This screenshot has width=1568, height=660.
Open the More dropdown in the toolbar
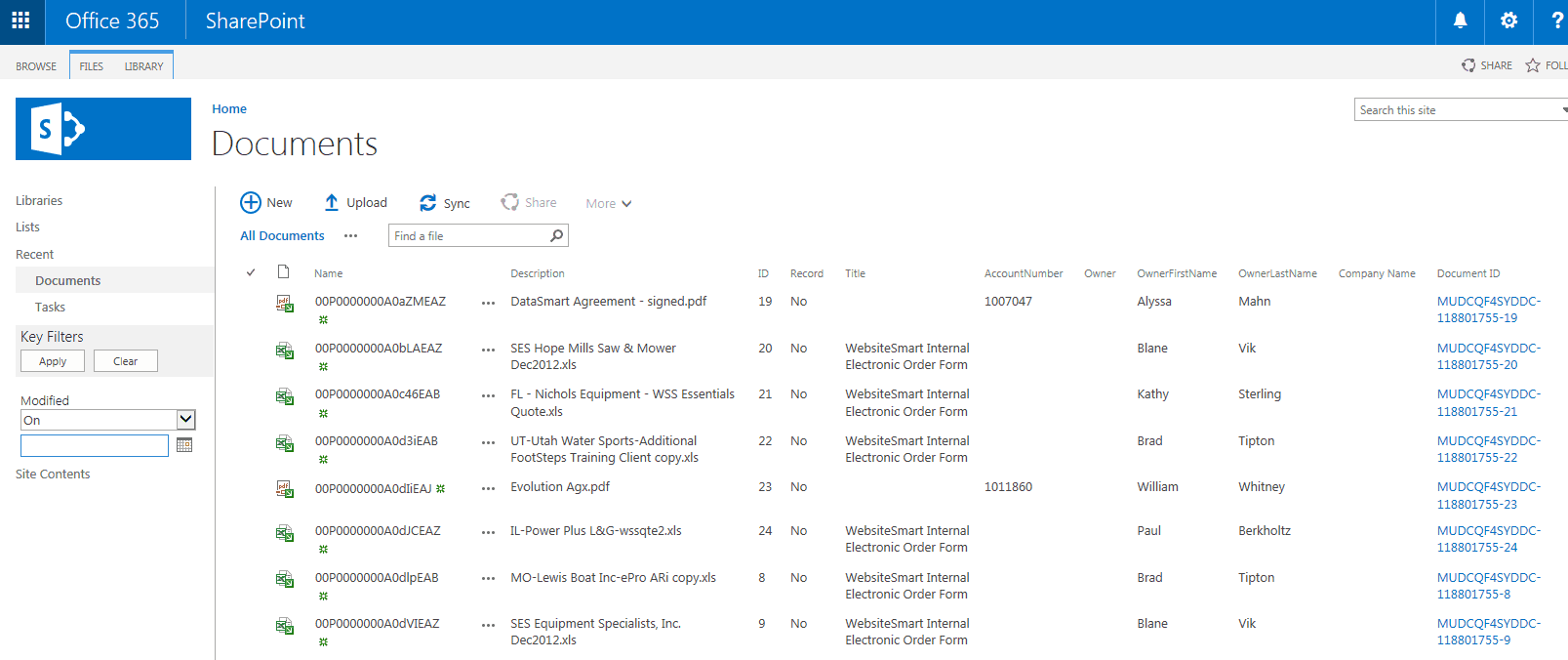coord(609,203)
